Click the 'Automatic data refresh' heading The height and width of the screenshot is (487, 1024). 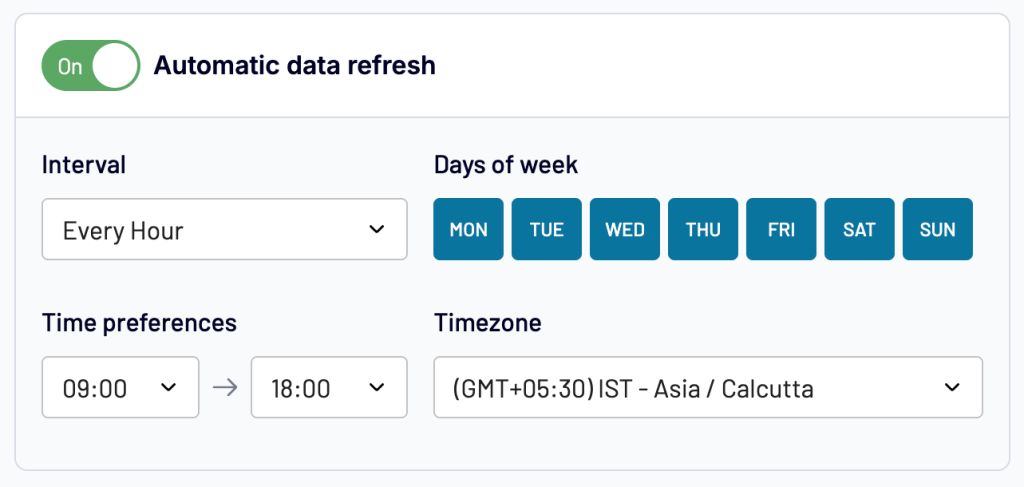[x=294, y=66]
